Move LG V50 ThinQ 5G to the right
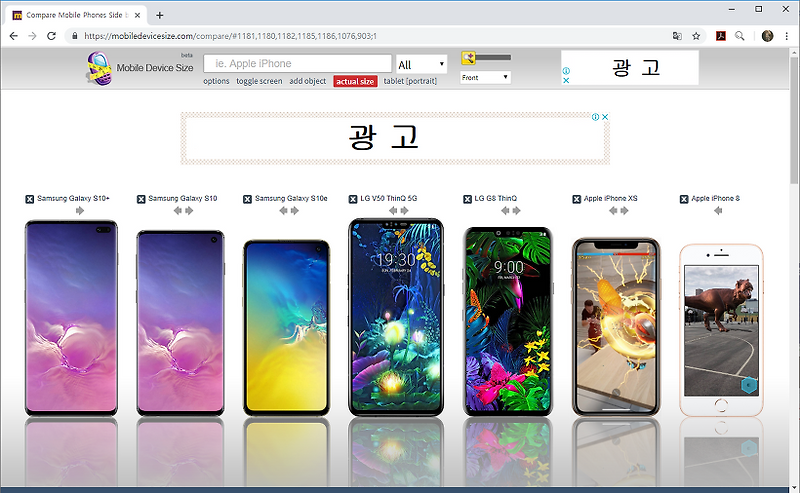 tap(405, 211)
